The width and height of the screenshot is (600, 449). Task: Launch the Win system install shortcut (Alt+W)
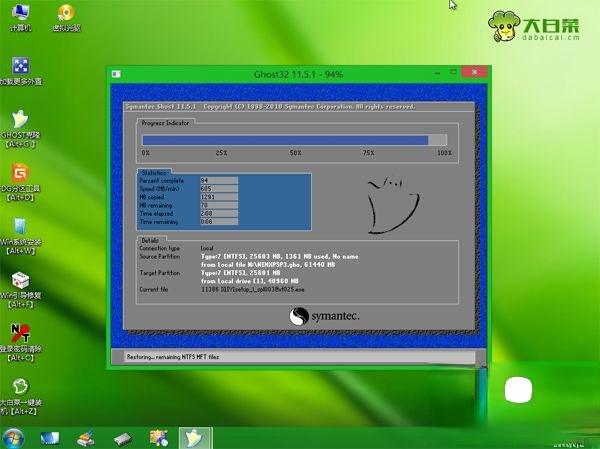pyautogui.click(x=20, y=226)
